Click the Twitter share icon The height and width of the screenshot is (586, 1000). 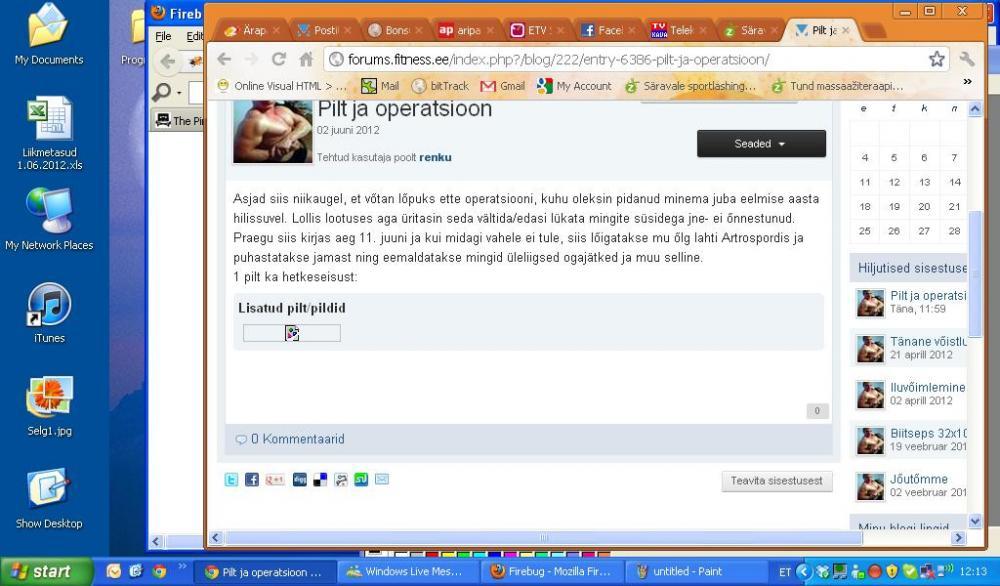pyautogui.click(x=231, y=480)
